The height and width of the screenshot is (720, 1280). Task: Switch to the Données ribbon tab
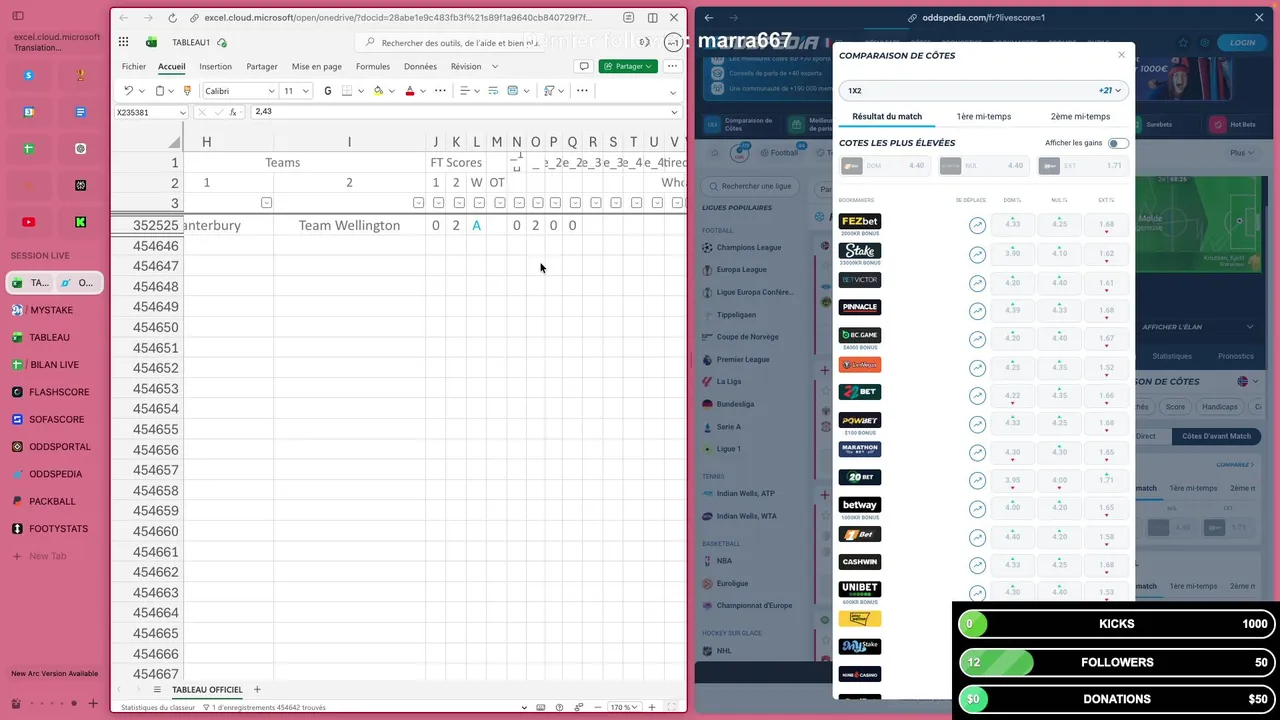[420, 66]
